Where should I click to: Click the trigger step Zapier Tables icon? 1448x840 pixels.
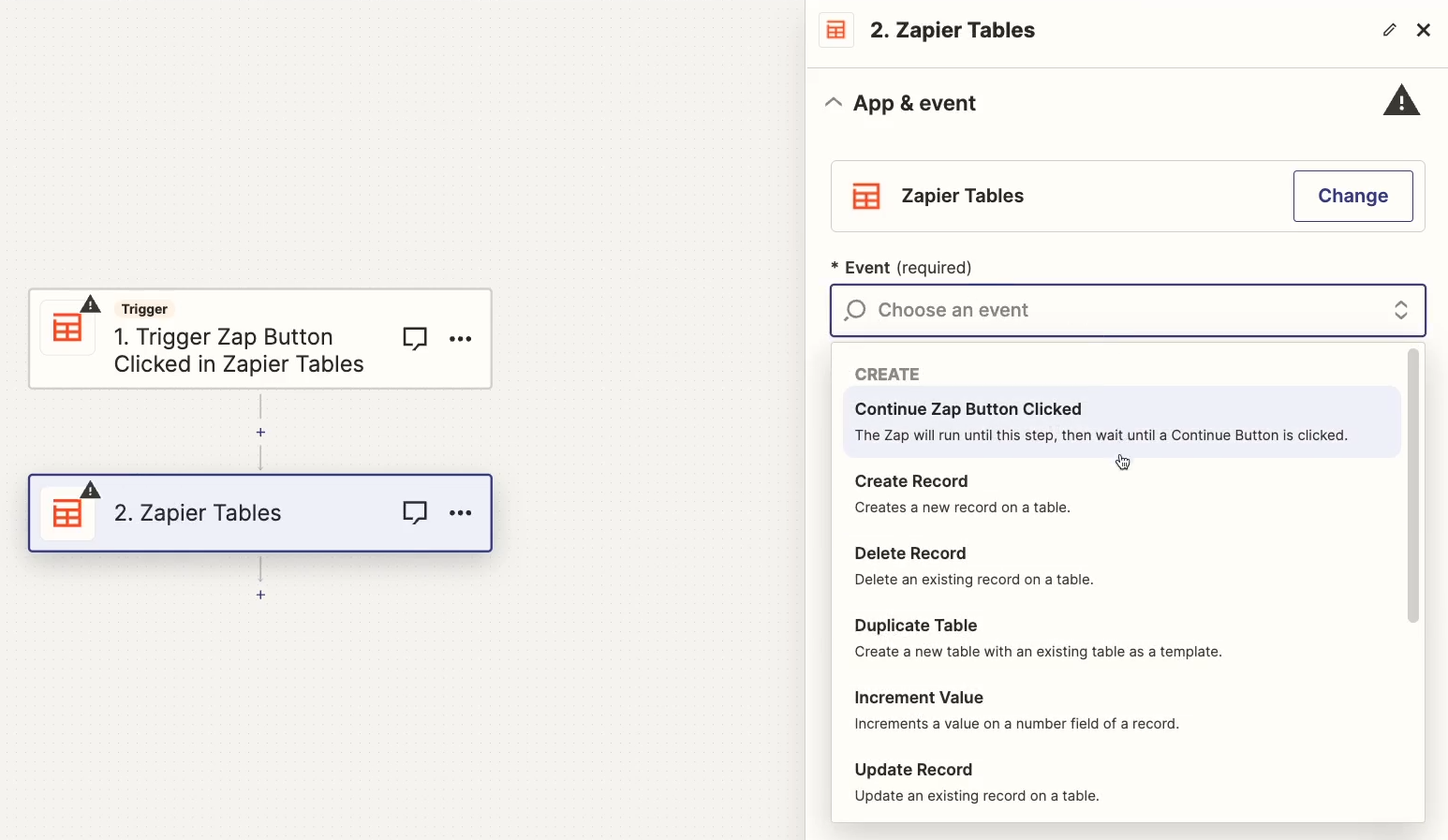point(67,330)
